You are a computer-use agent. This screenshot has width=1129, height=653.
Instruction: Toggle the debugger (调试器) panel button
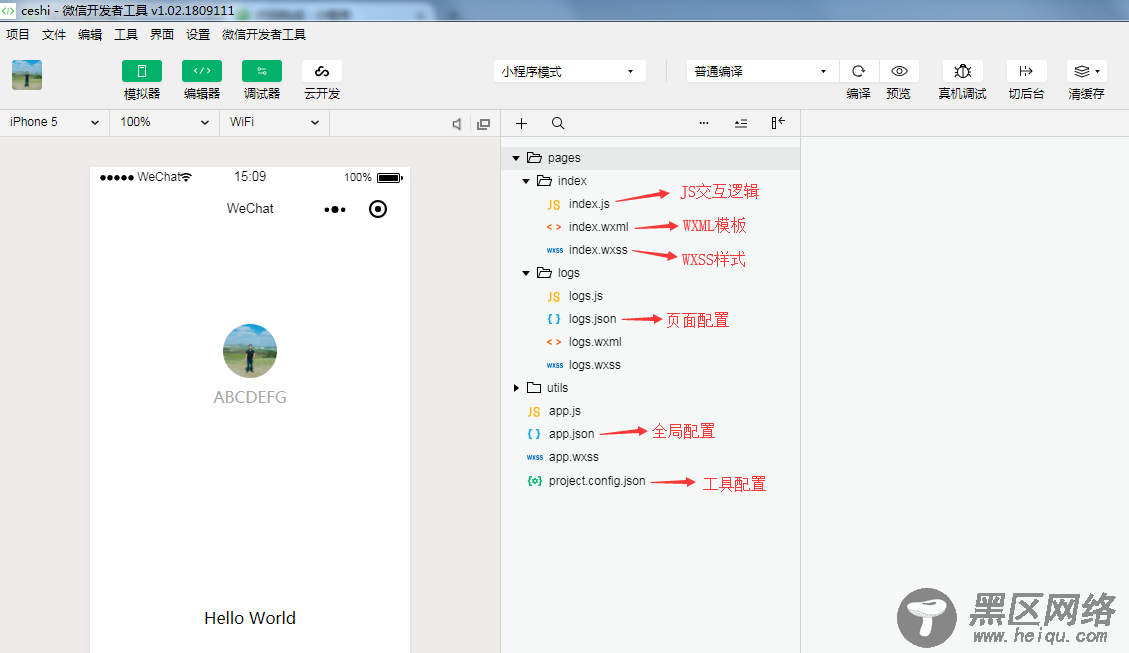click(x=261, y=71)
